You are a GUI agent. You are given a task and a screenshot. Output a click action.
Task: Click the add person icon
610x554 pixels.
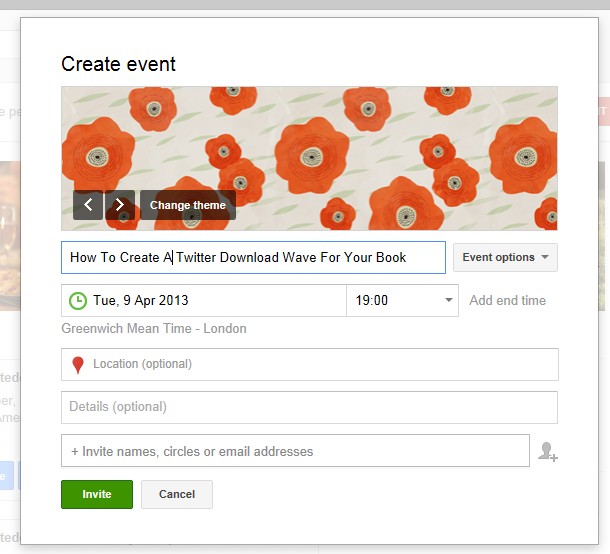548,452
